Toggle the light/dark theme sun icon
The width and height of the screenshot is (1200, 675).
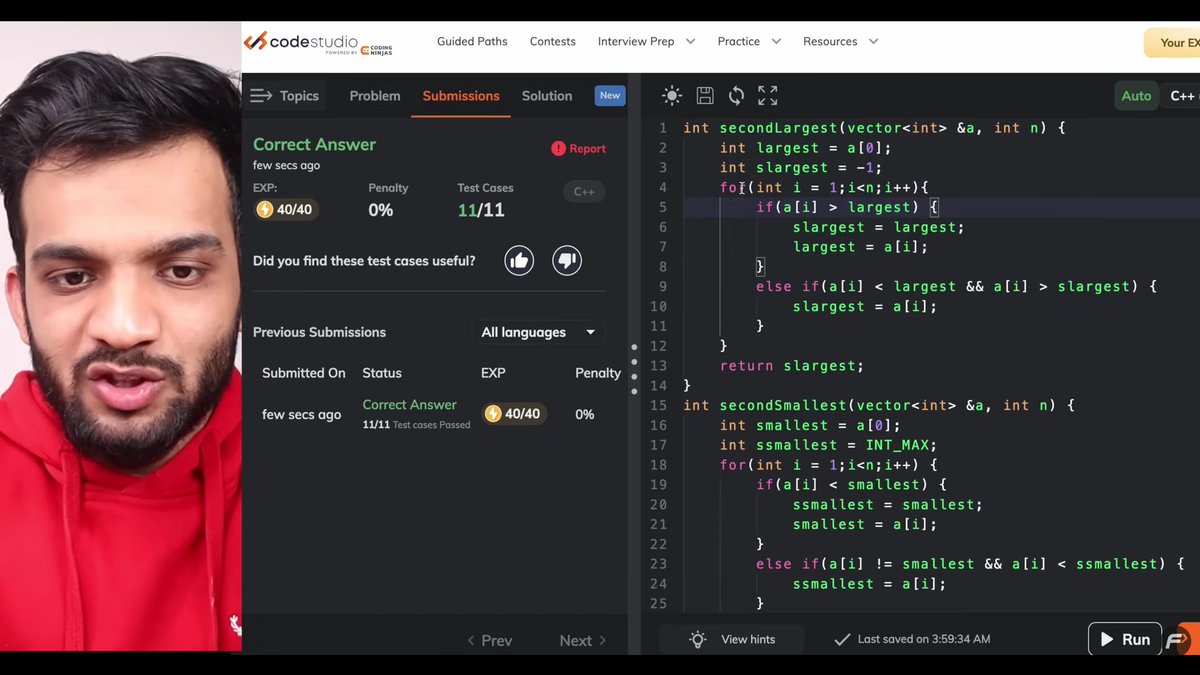(672, 96)
